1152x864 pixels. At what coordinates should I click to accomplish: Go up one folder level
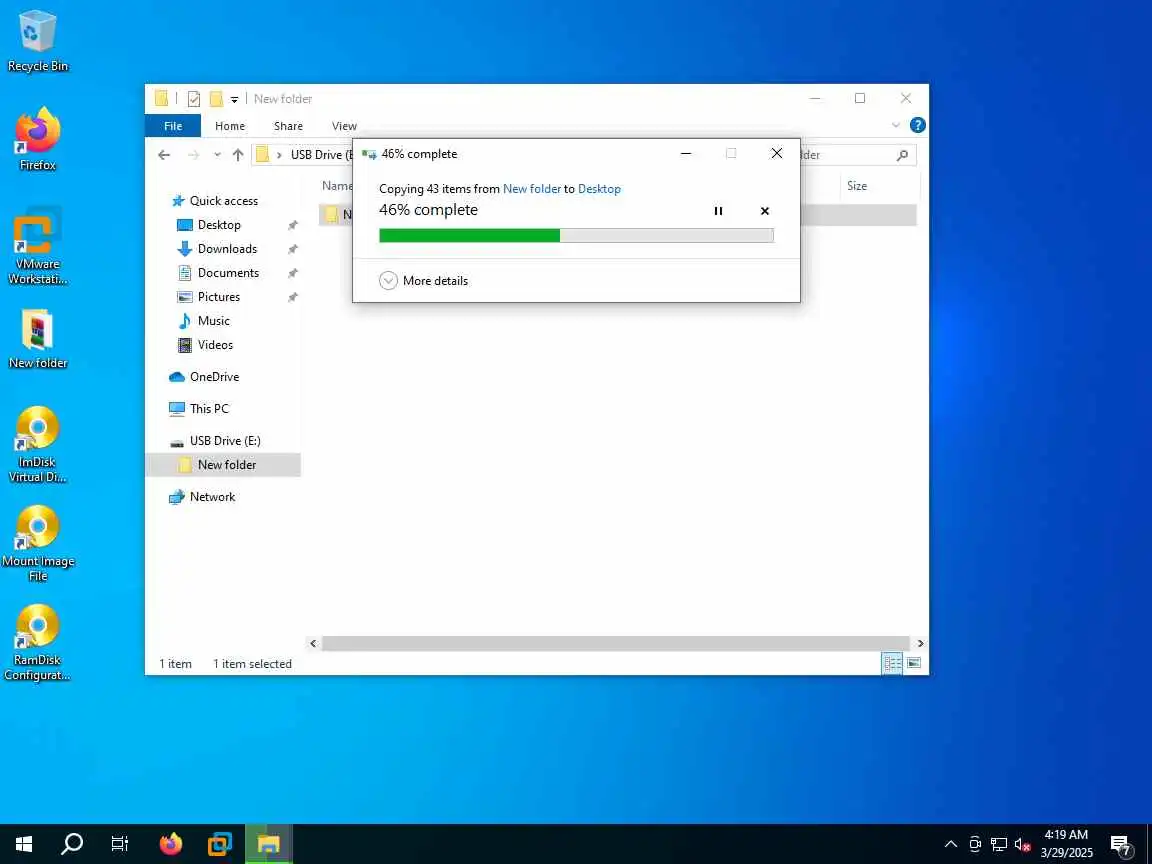238,155
